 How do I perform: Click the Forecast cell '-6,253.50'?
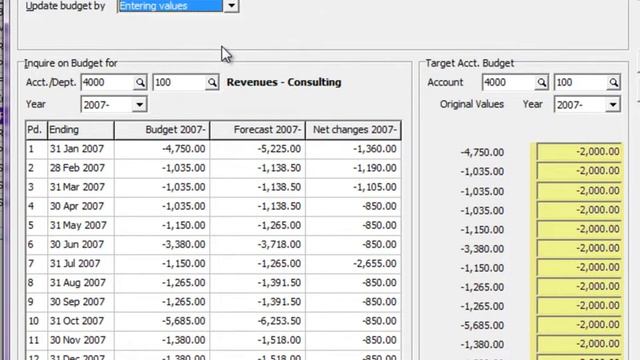pyautogui.click(x=258, y=322)
